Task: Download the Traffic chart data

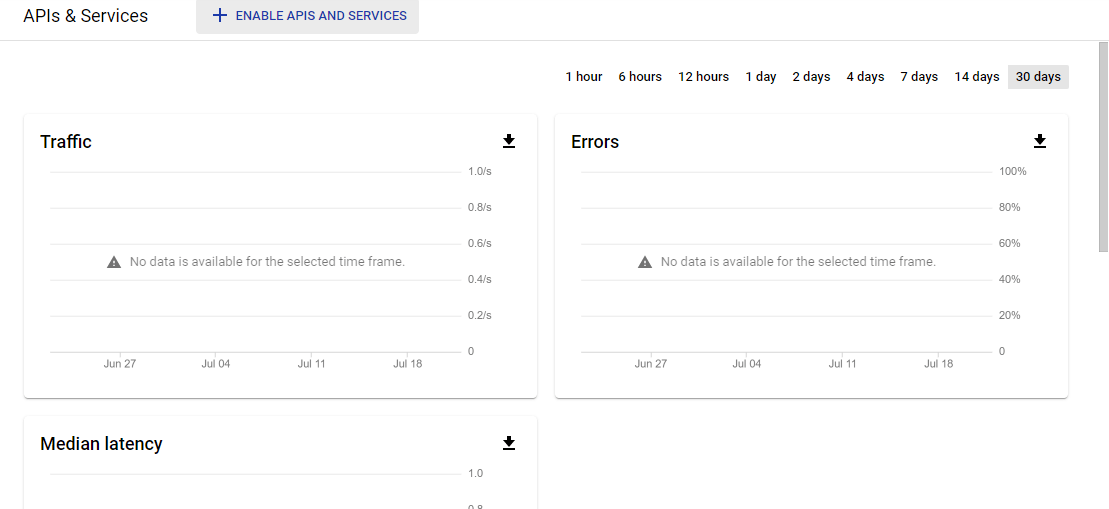Action: [x=509, y=142]
